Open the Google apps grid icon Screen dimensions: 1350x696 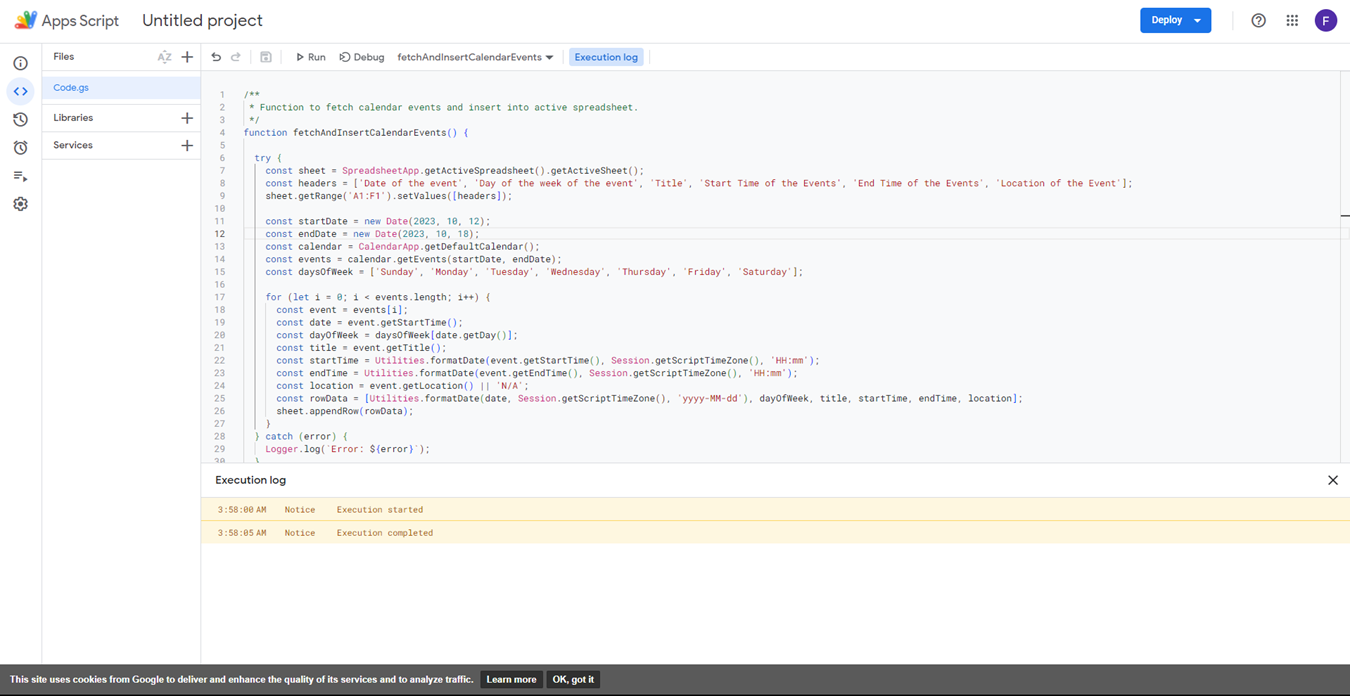click(1292, 20)
